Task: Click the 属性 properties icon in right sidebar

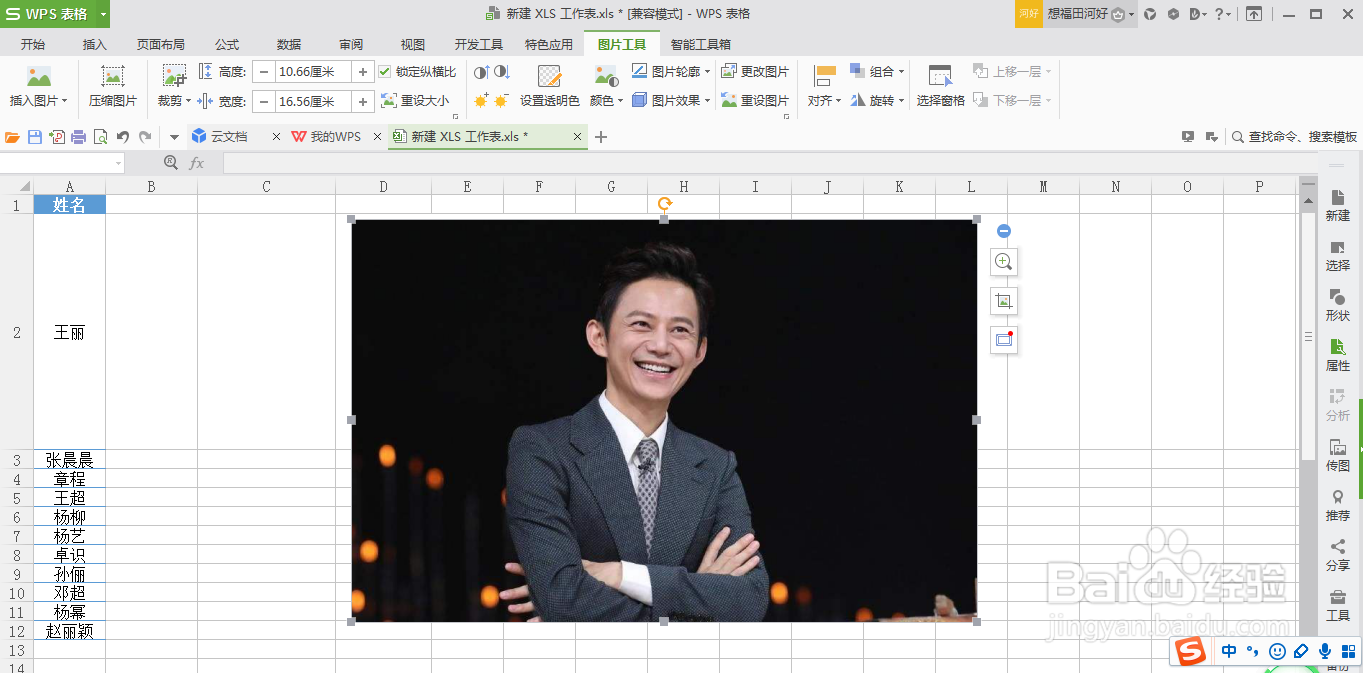Action: pyautogui.click(x=1338, y=355)
